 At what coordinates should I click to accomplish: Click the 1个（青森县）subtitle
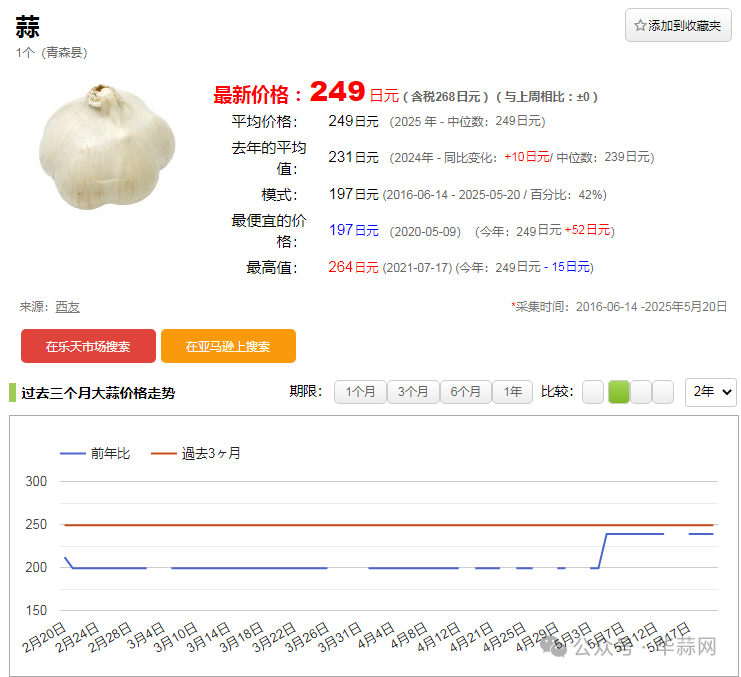point(52,52)
